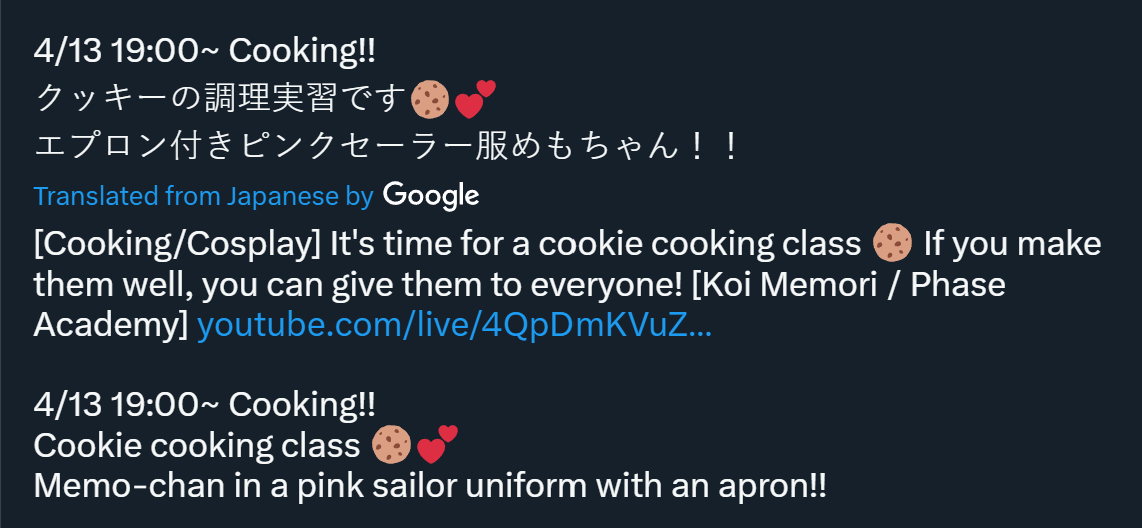The width and height of the screenshot is (1142, 528).
Task: Click the cookie emoji in the bottom translated line
Action: 392,445
